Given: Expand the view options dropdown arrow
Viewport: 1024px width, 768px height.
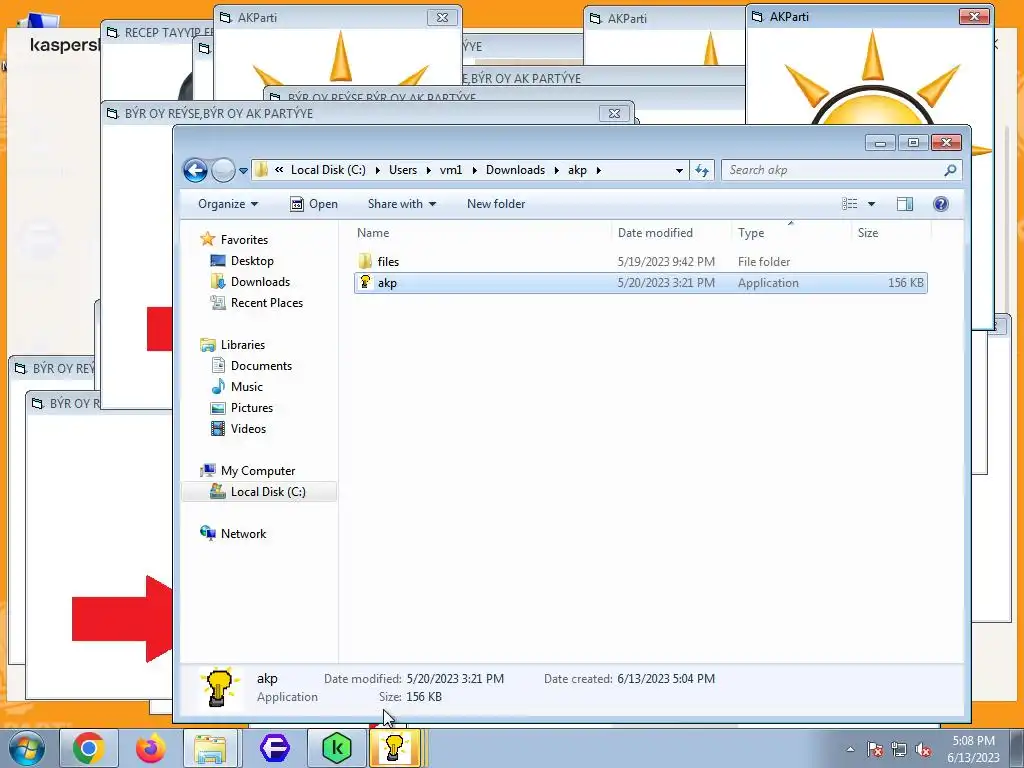Looking at the screenshot, I should point(871,204).
